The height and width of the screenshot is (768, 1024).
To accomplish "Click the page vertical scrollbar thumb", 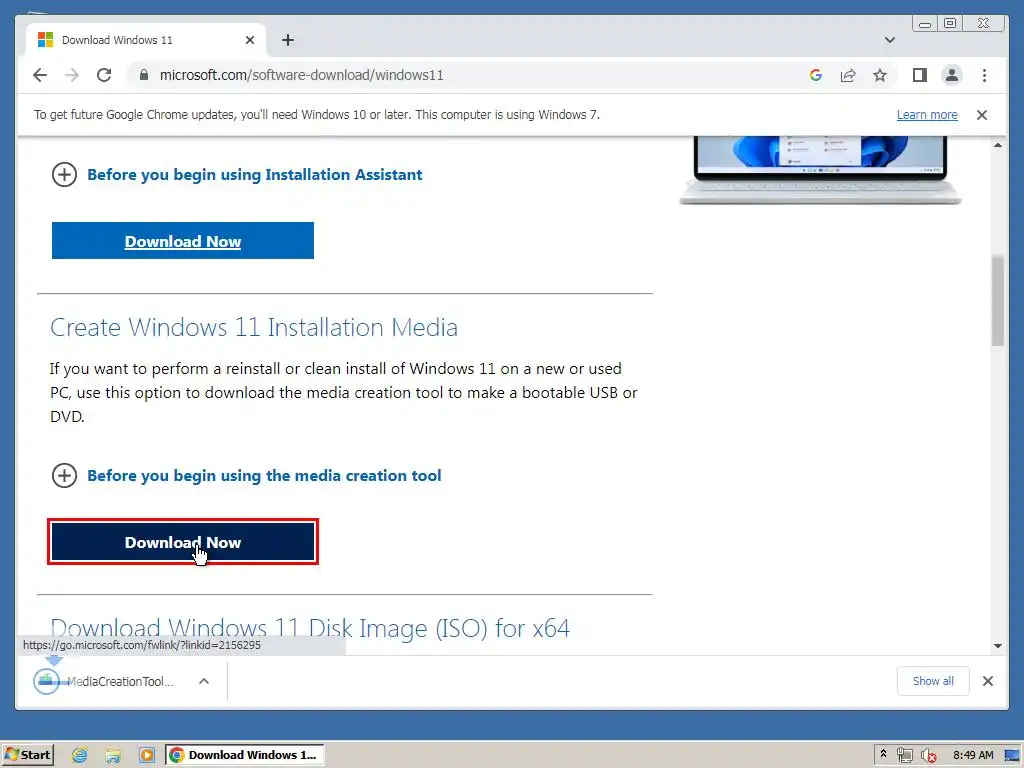I will click(997, 300).
